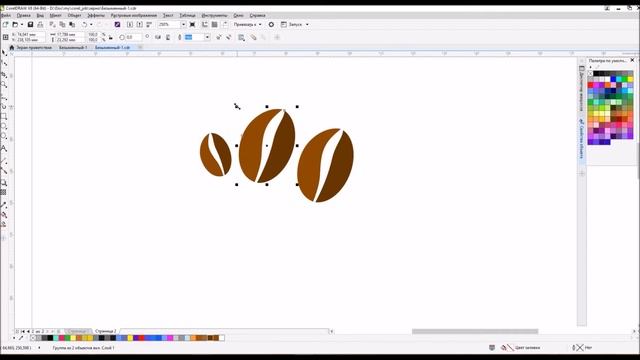
Task: Click the Export icon in the toolbar
Action: [140, 24]
